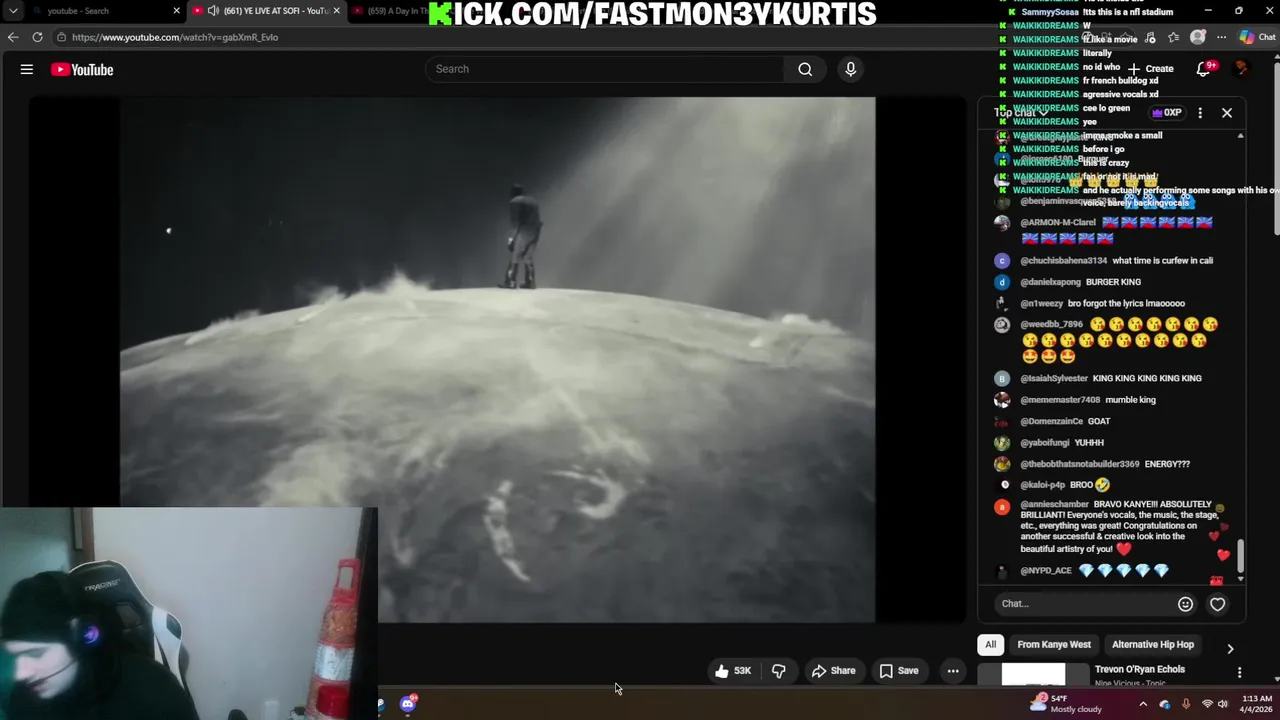
Task: Click the @NYPD_ACE chat username
Action: pyautogui.click(x=1046, y=571)
